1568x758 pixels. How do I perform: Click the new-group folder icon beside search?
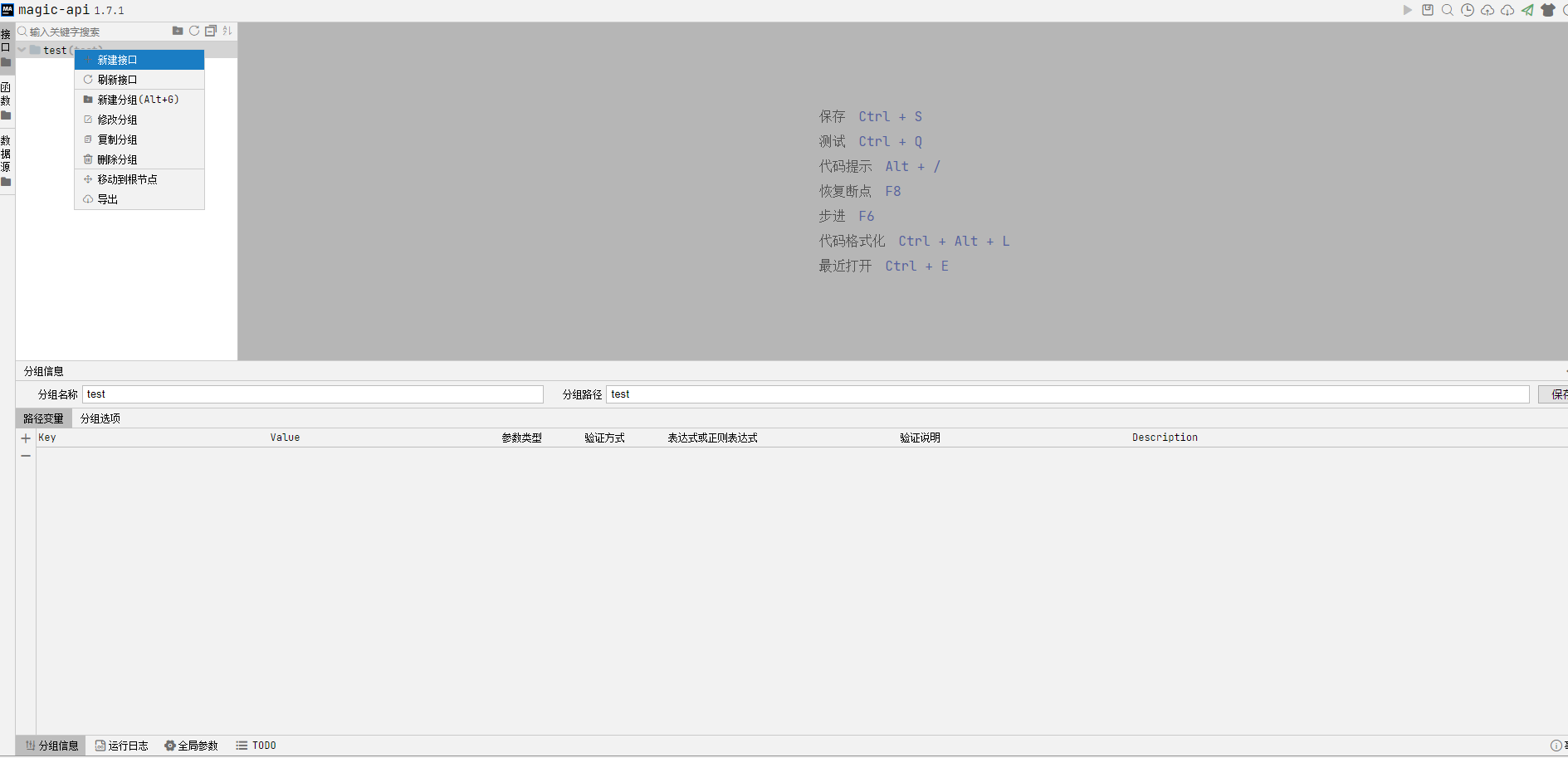[x=178, y=31]
